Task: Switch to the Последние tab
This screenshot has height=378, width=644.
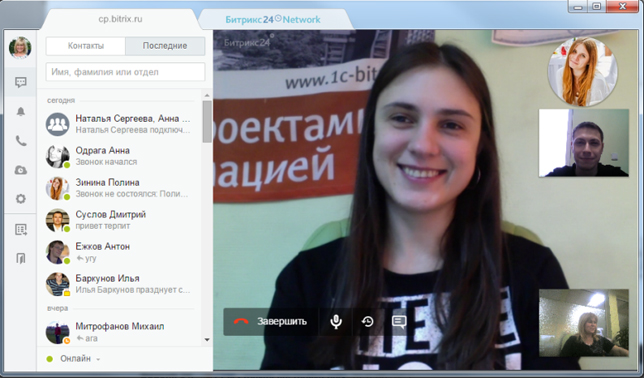Action: click(x=165, y=46)
